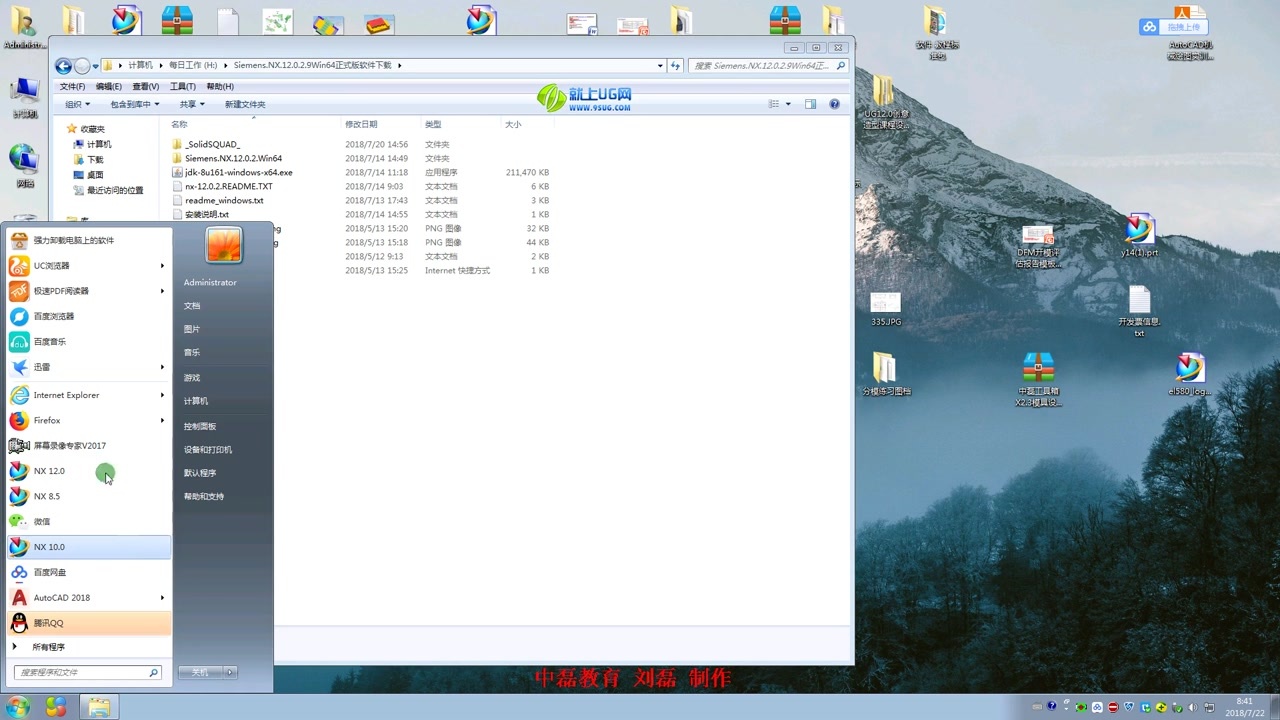The height and width of the screenshot is (720, 1280).
Task: Click the File Explorer taskbar button
Action: click(99, 707)
